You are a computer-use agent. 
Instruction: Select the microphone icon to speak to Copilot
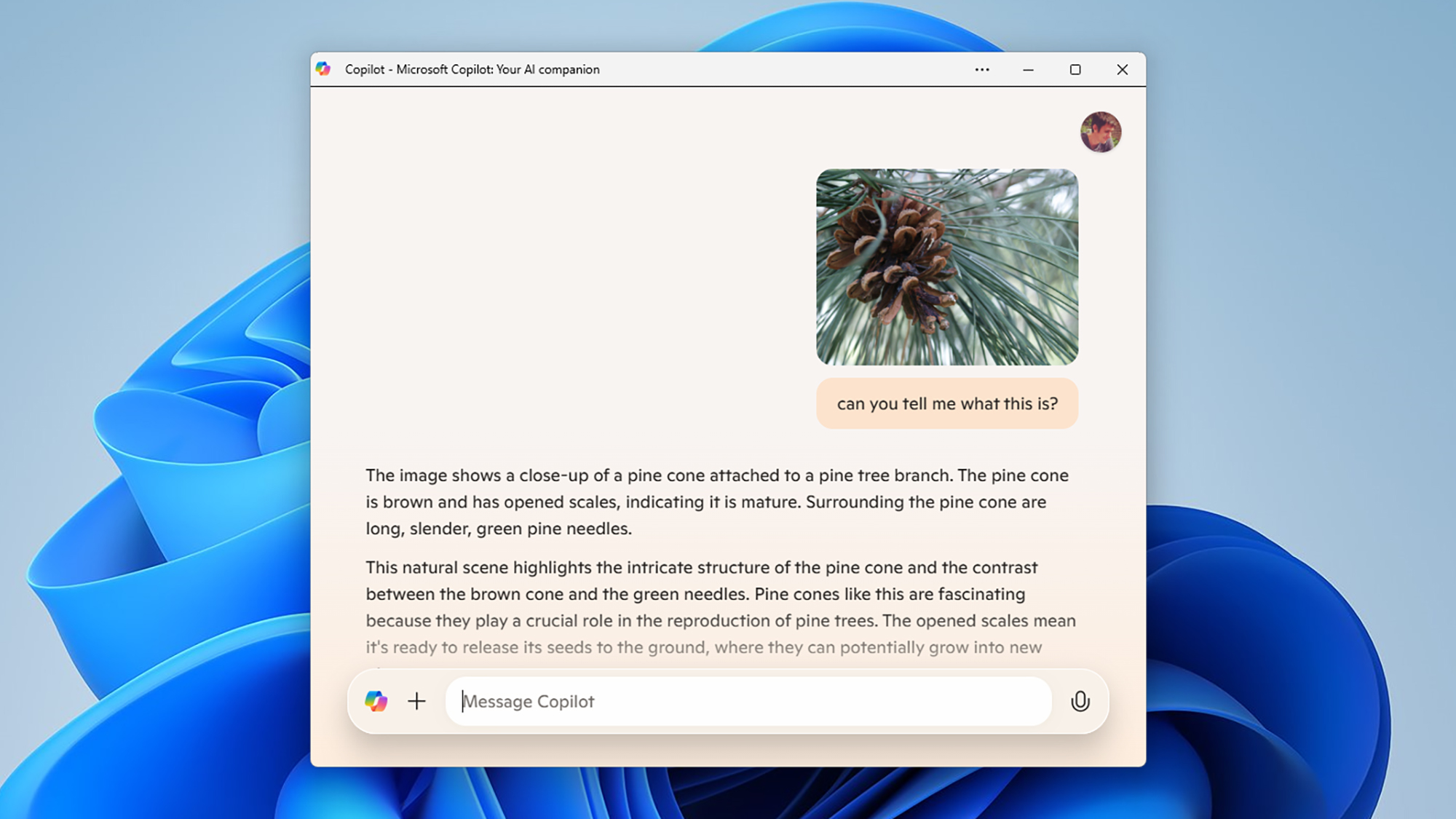click(x=1080, y=701)
